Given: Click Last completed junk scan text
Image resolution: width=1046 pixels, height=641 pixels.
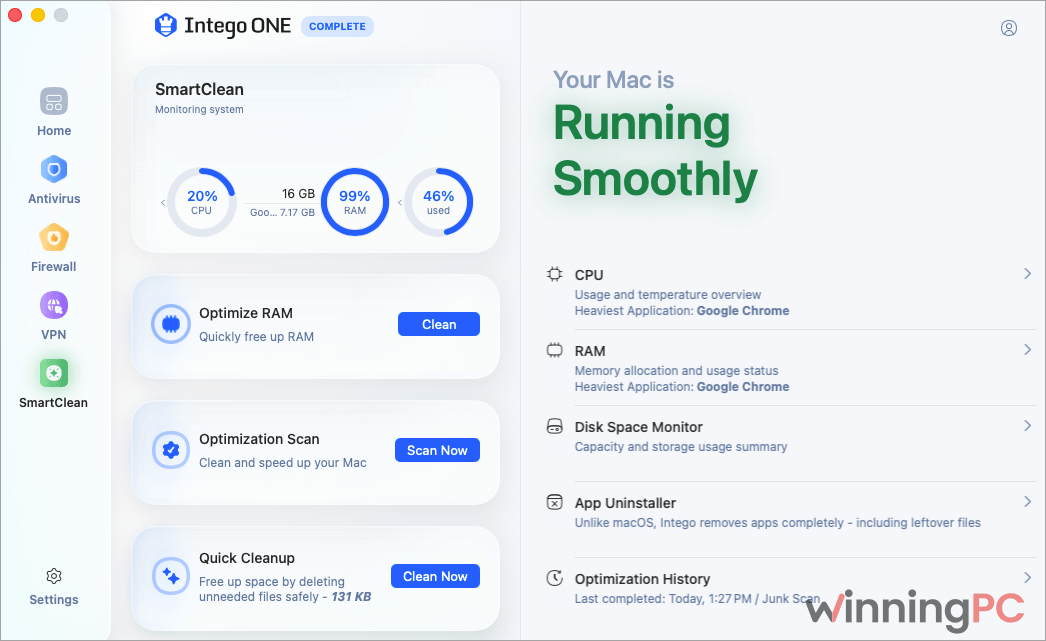Looking at the screenshot, I should pos(697,599).
